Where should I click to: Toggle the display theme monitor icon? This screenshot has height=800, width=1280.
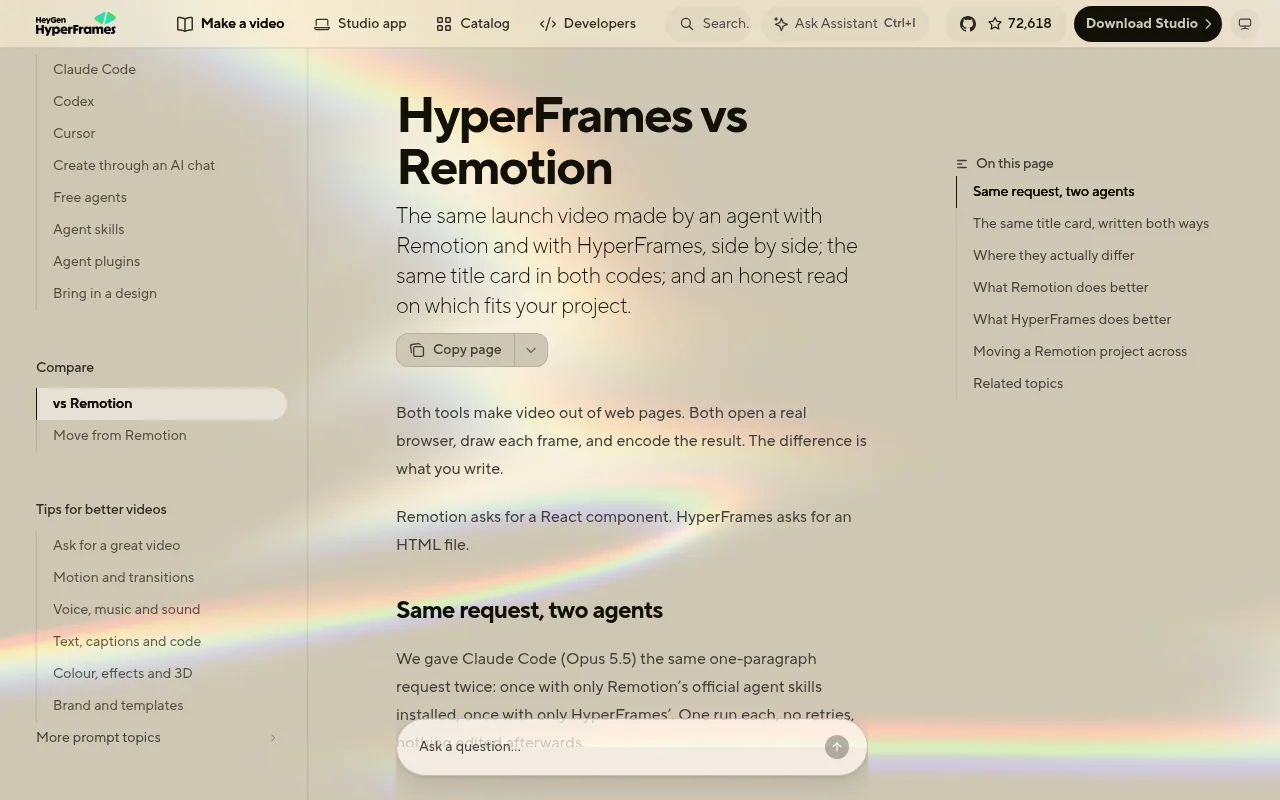1245,23
